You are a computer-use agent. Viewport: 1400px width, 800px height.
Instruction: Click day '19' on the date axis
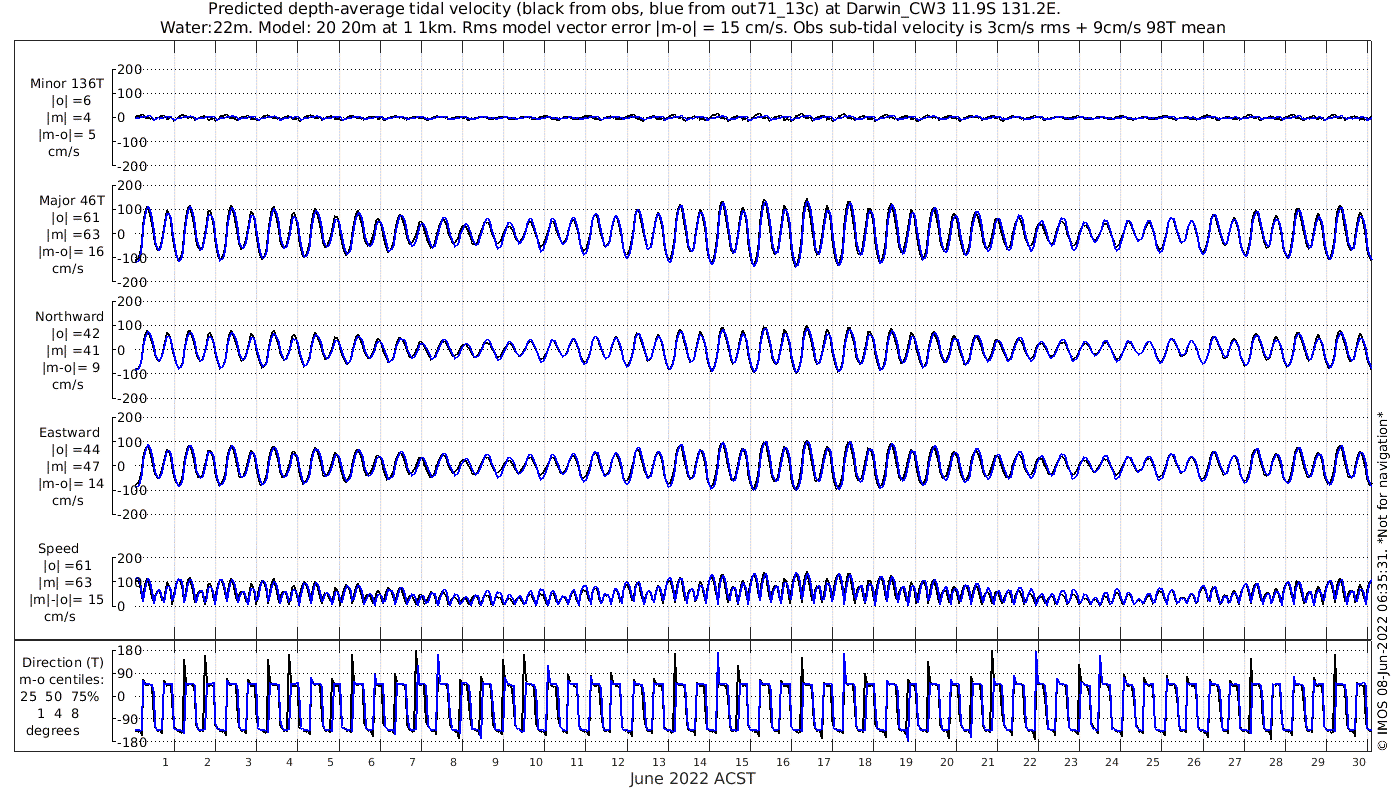click(x=906, y=762)
